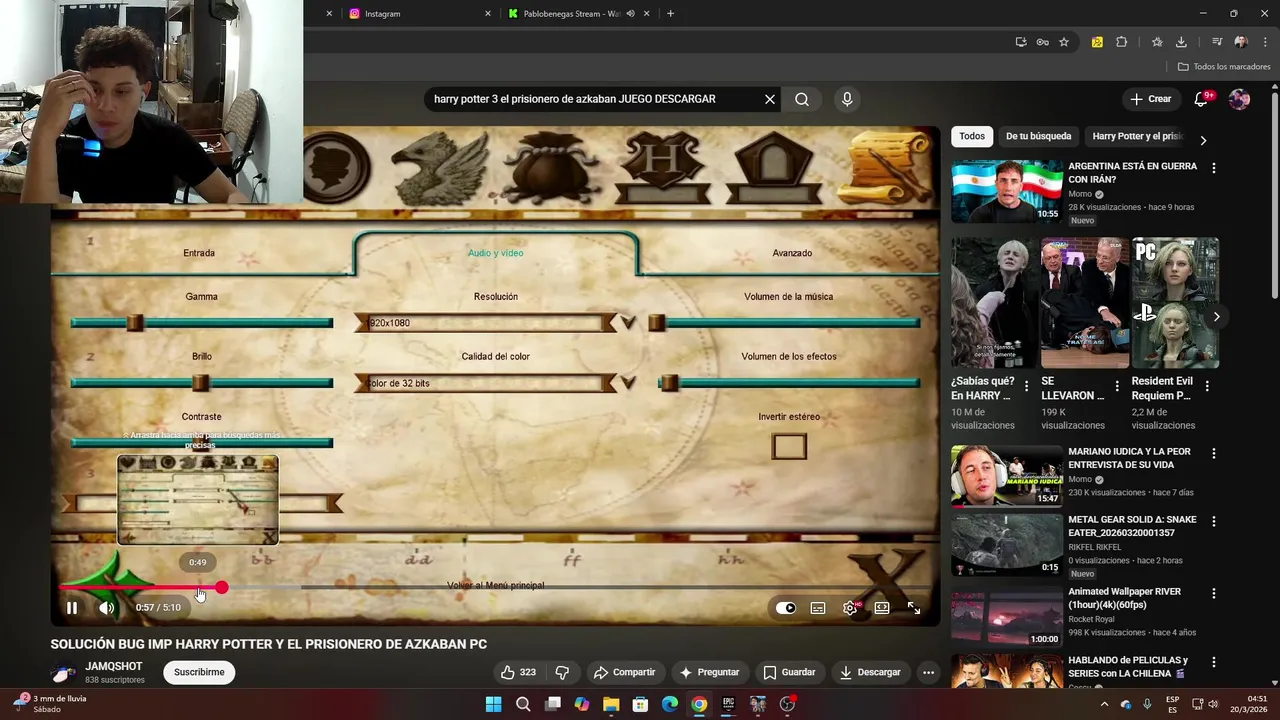Open the Windows Start menu
This screenshot has height=720, width=1280.
(493, 704)
